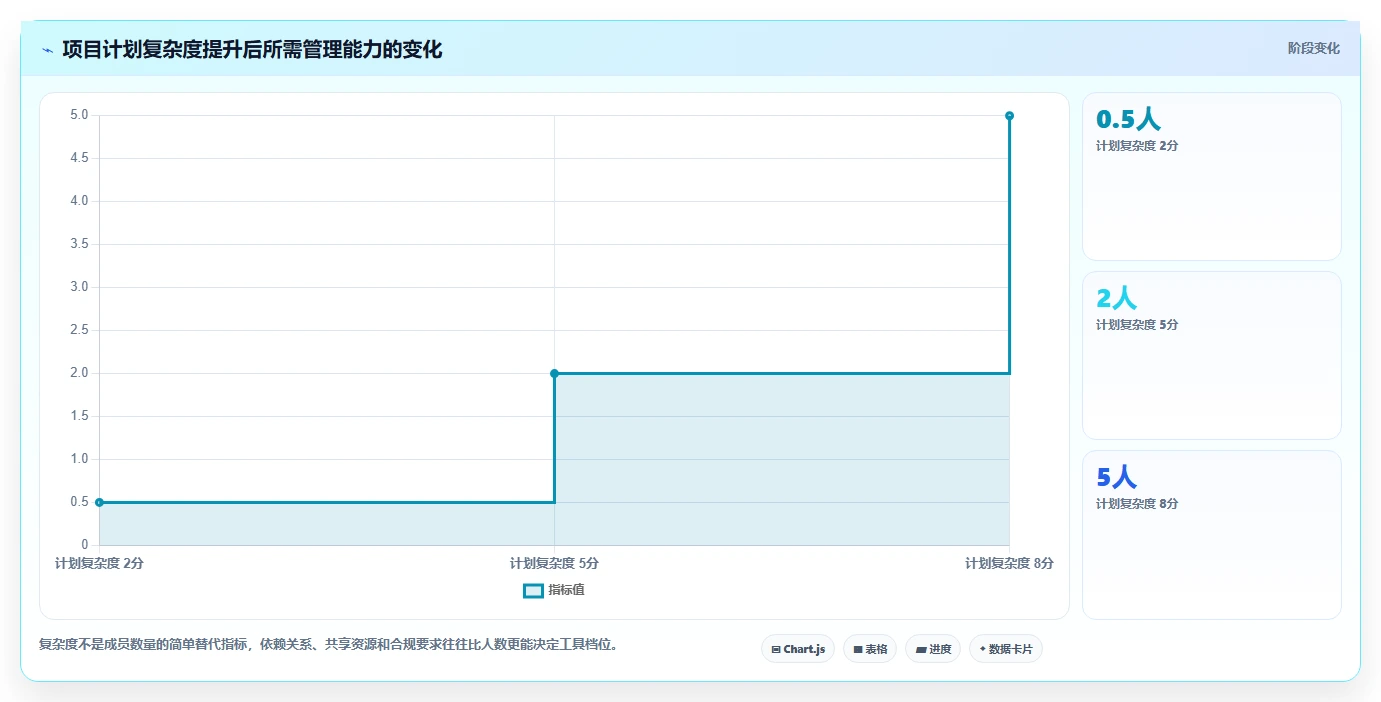Click the footnote text starting with 复杂度不是成员数量
The height and width of the screenshot is (702, 1381).
(328, 645)
